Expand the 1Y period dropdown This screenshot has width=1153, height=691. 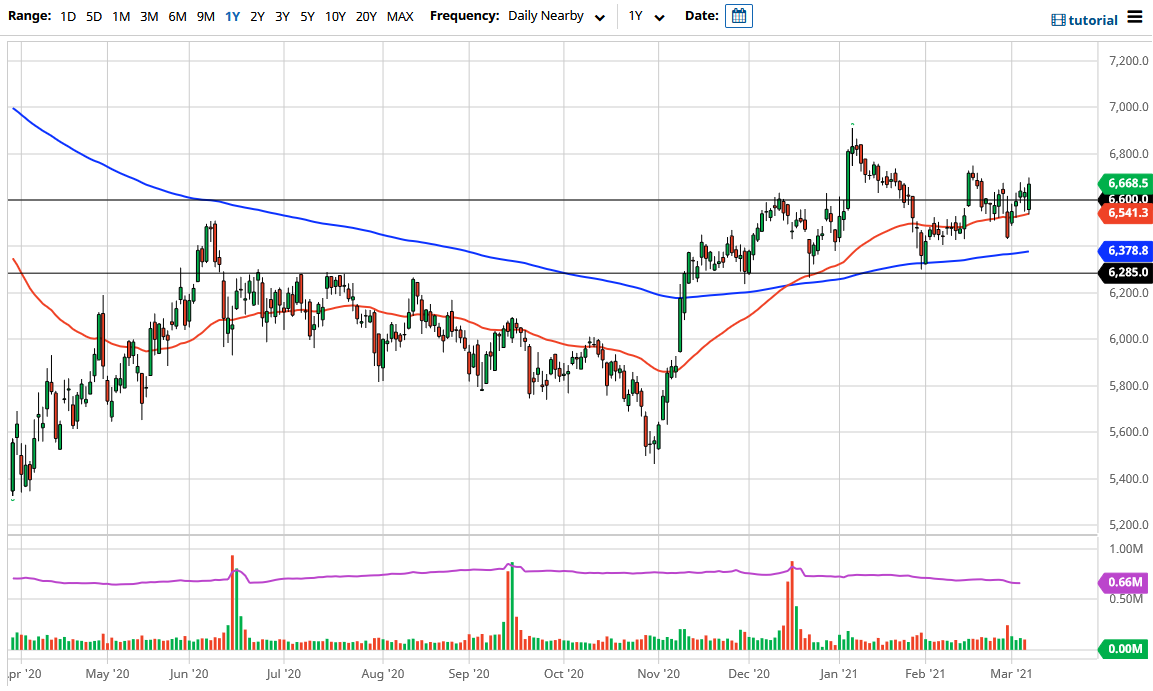pyautogui.click(x=646, y=16)
